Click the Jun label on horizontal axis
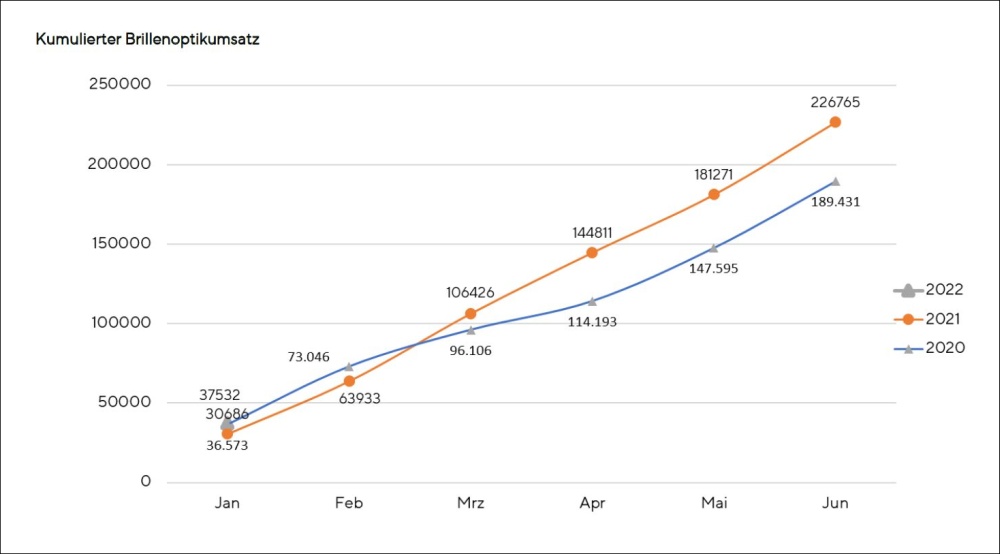 click(835, 503)
